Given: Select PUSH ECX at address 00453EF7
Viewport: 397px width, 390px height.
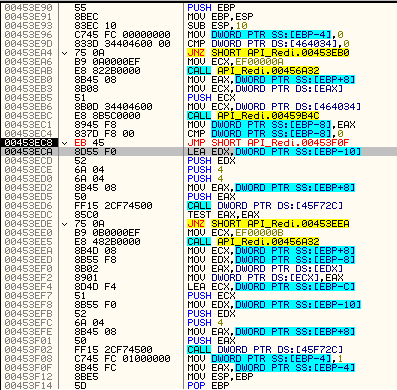Looking at the screenshot, I should 211,295.
